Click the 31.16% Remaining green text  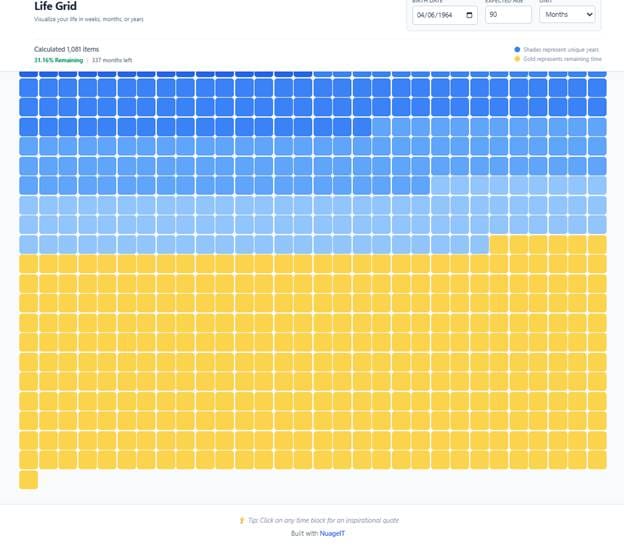coord(58,60)
